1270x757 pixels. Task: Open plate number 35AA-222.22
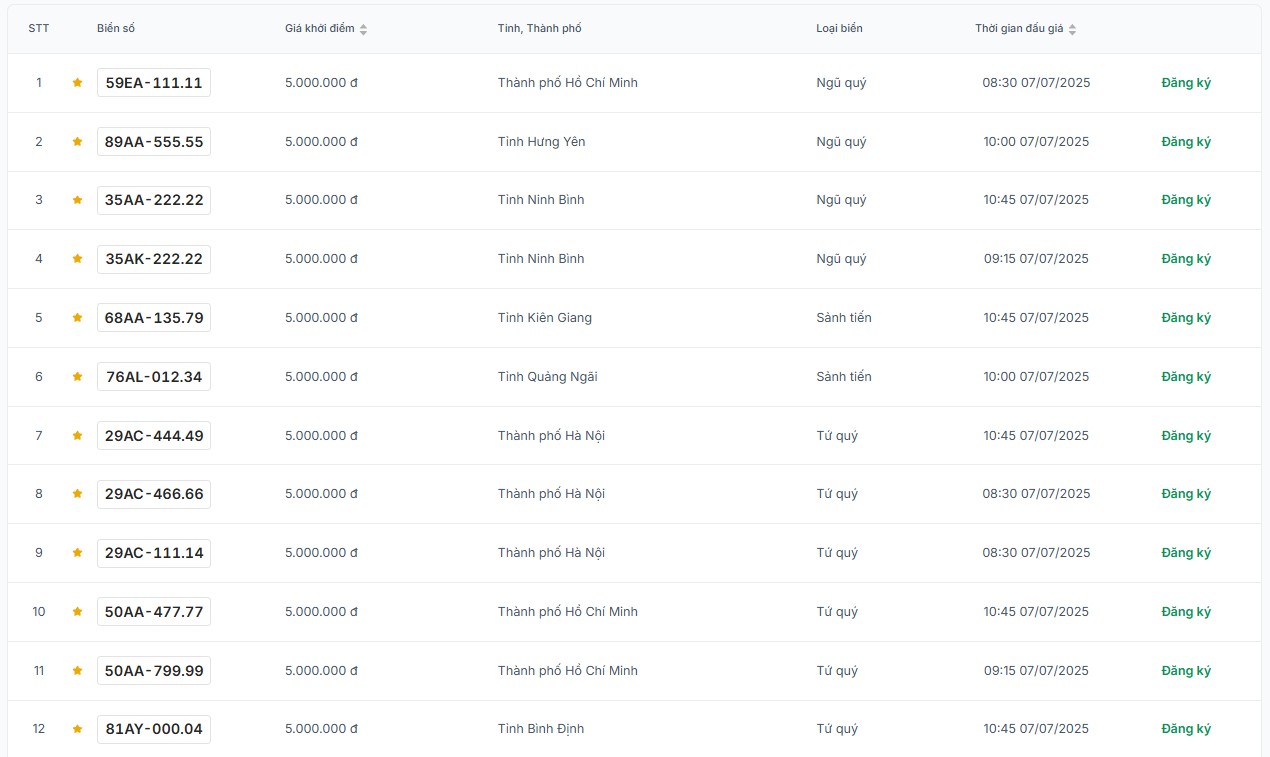[154, 200]
